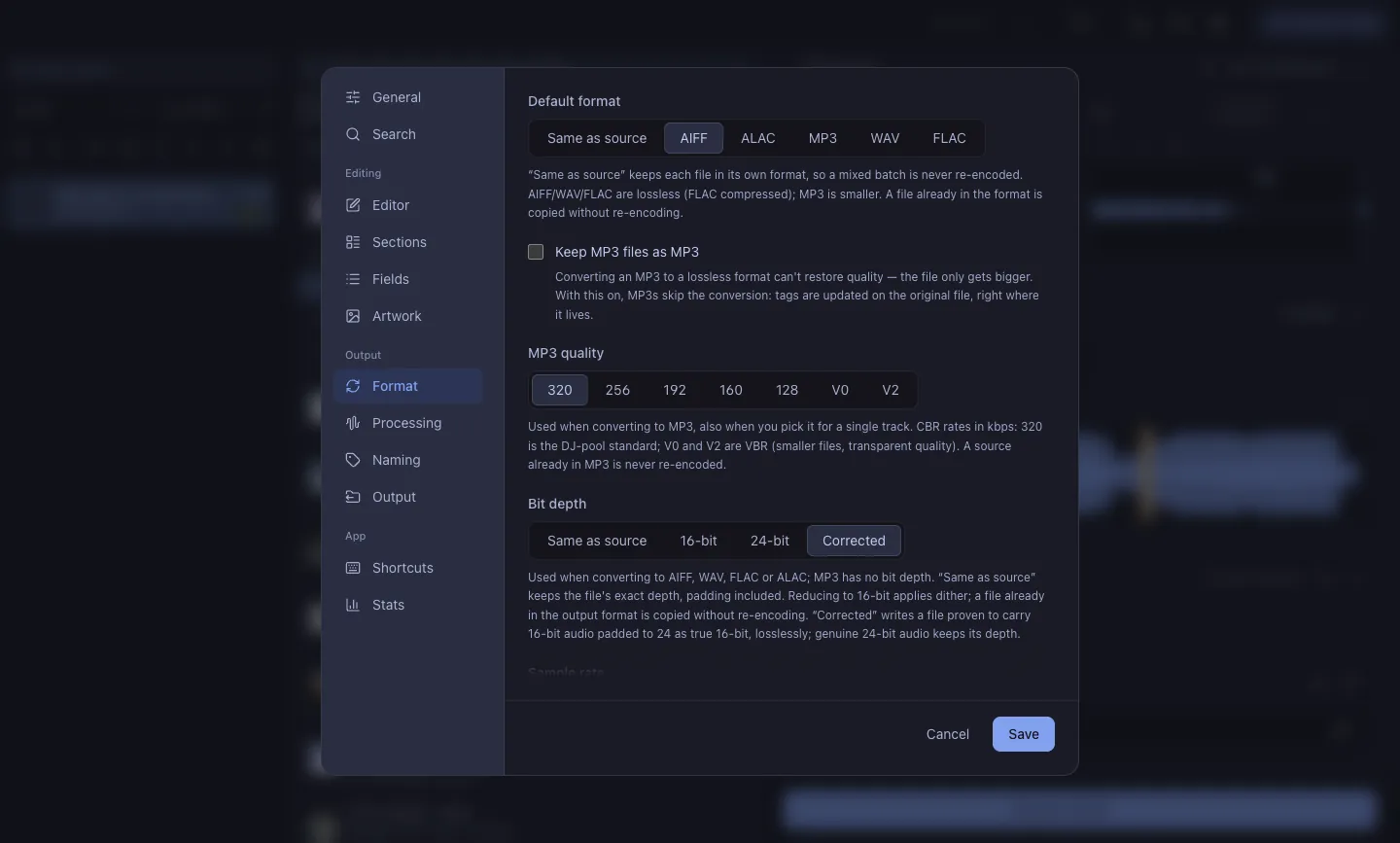This screenshot has height=843, width=1400.
Task: Set MP3 quality to 256
Action: point(617,390)
